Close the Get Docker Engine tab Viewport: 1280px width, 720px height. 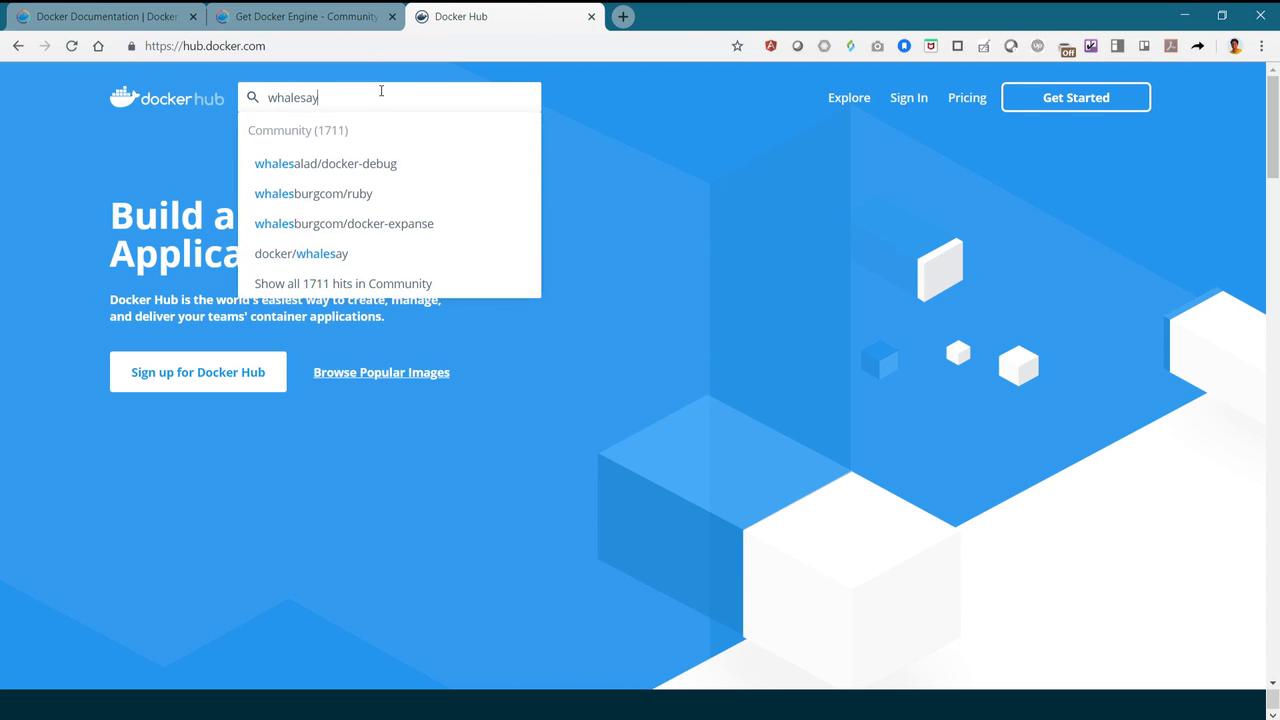(392, 17)
